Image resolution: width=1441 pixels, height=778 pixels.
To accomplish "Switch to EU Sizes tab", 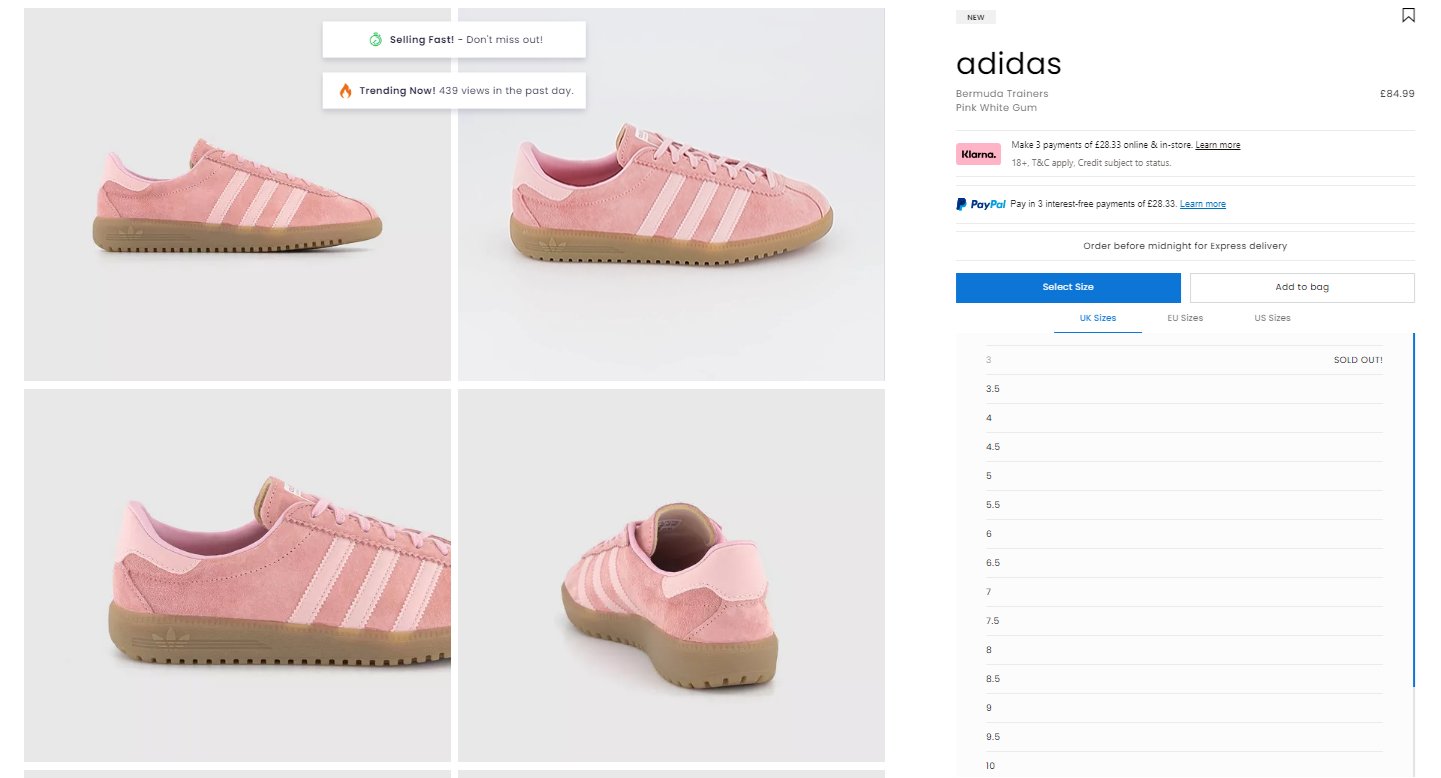I will 1185,318.
